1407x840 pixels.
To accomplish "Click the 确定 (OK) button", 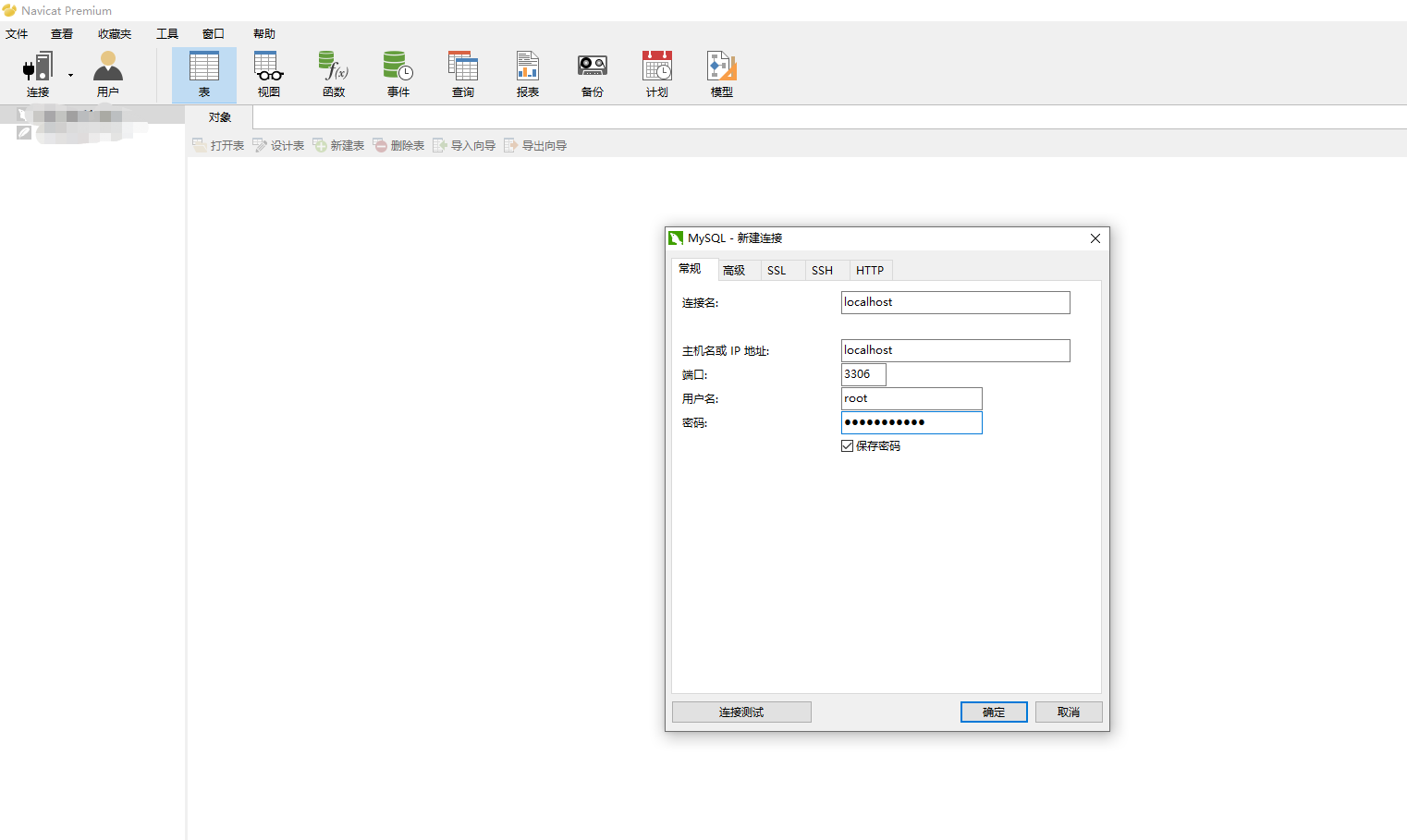I will click(994, 712).
